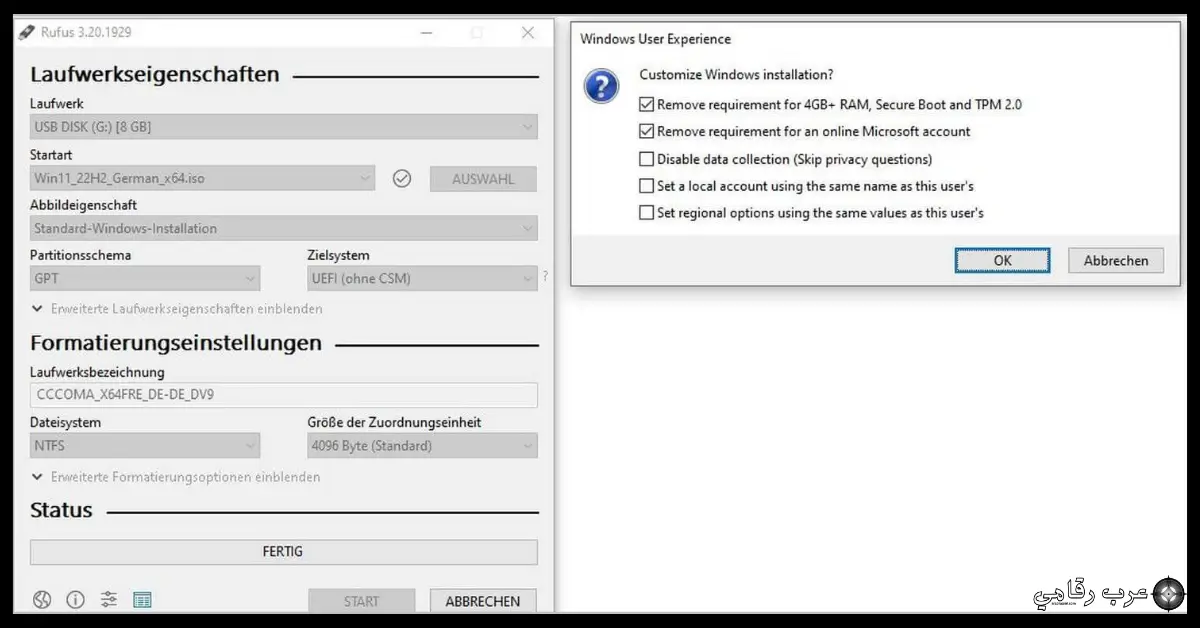
Task: Uncheck Remove requirement for online Microsoft account
Action: point(647,132)
